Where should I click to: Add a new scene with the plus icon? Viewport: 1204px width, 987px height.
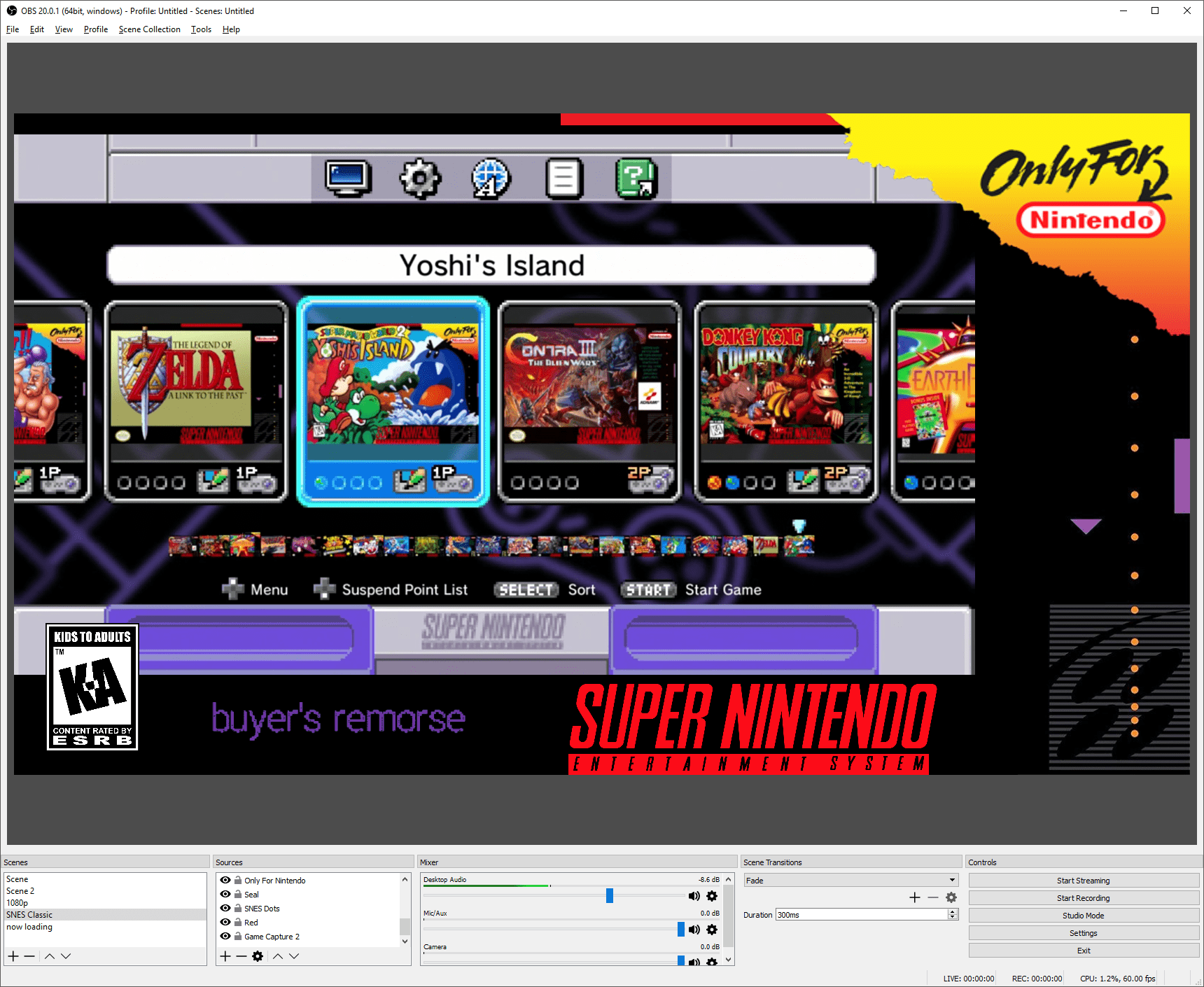(13, 955)
